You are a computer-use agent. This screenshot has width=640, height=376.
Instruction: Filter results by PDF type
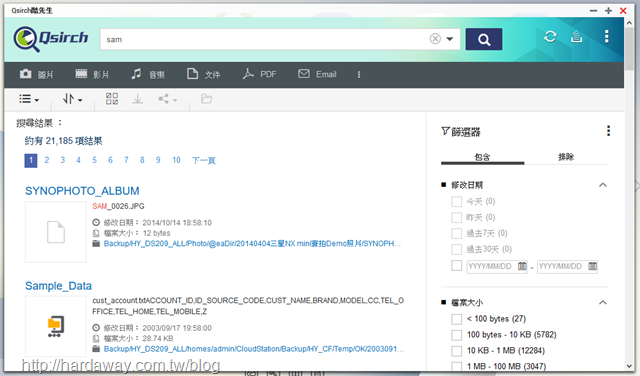point(259,74)
